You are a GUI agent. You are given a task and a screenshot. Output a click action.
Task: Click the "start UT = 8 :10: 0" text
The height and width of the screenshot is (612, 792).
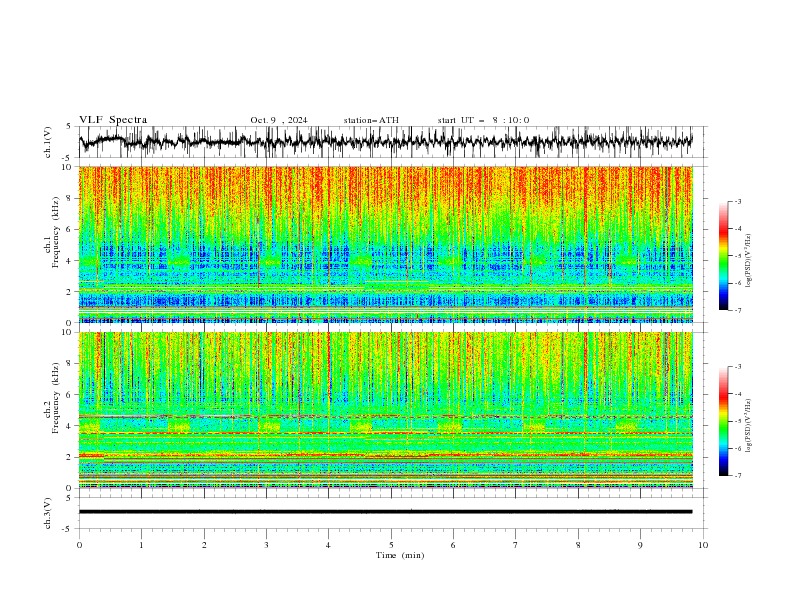tap(483, 120)
